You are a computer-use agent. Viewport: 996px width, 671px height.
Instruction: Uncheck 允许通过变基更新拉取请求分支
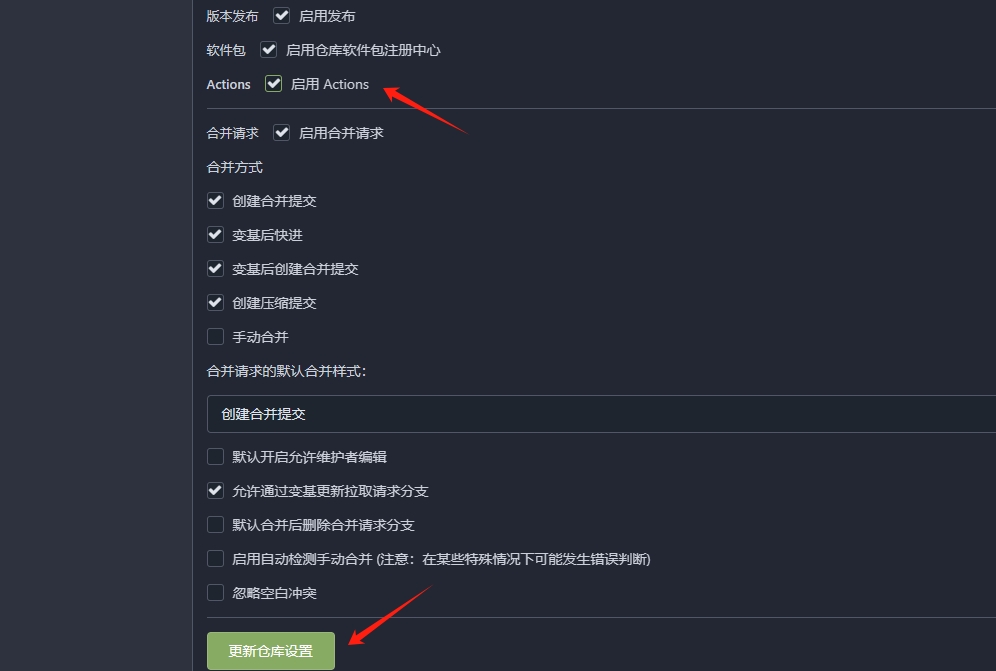click(215, 491)
